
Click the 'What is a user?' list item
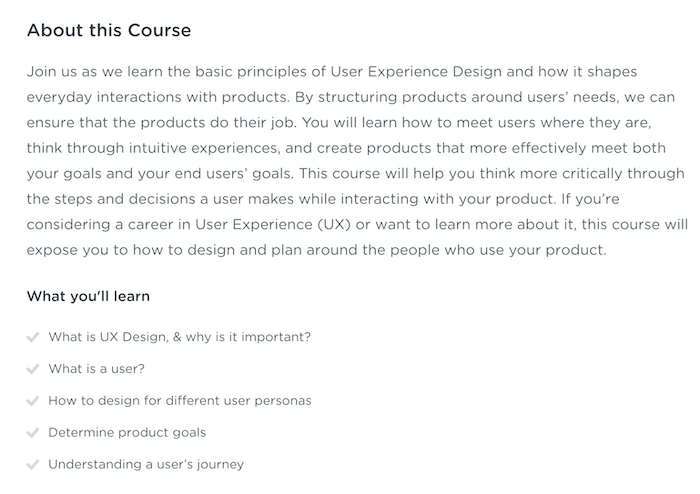(96, 369)
